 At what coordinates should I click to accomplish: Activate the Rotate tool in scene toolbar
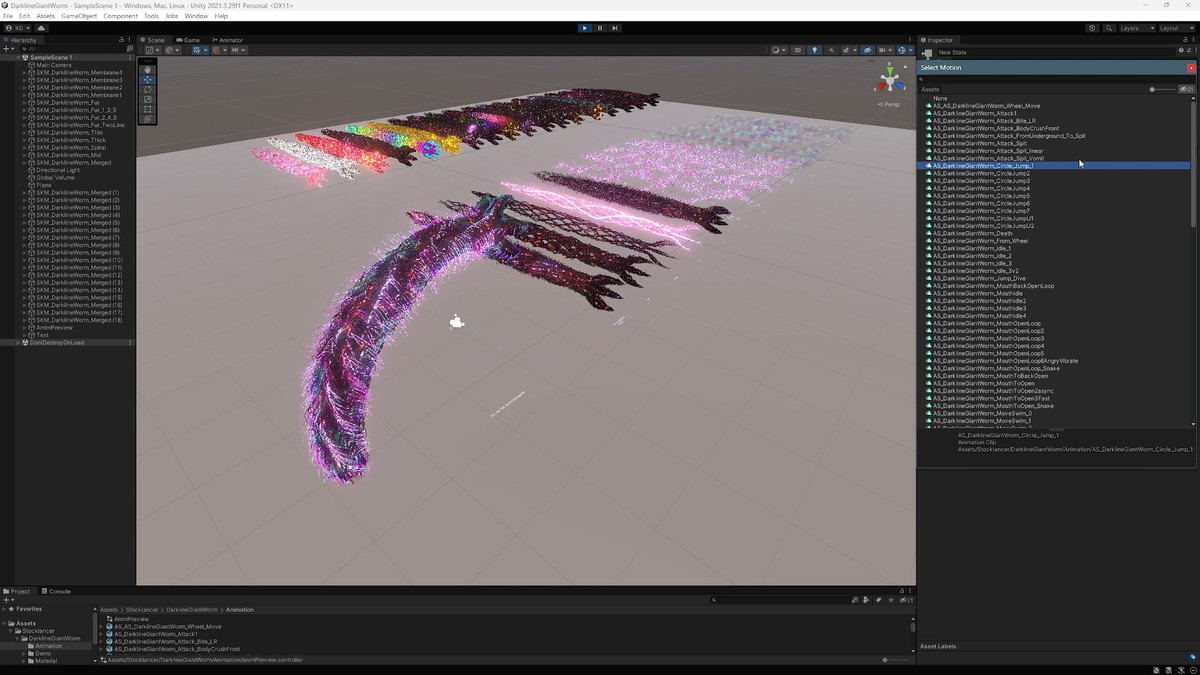point(148,89)
